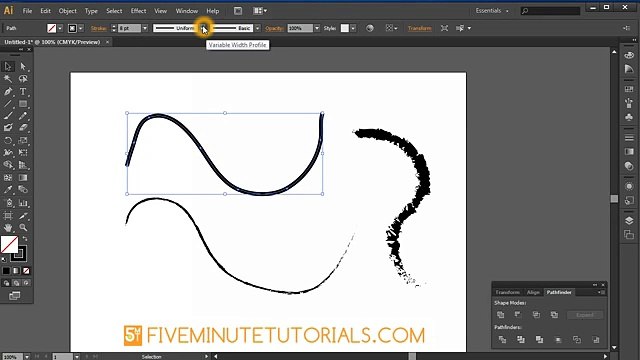Select the Column Graph tool

click(23, 203)
